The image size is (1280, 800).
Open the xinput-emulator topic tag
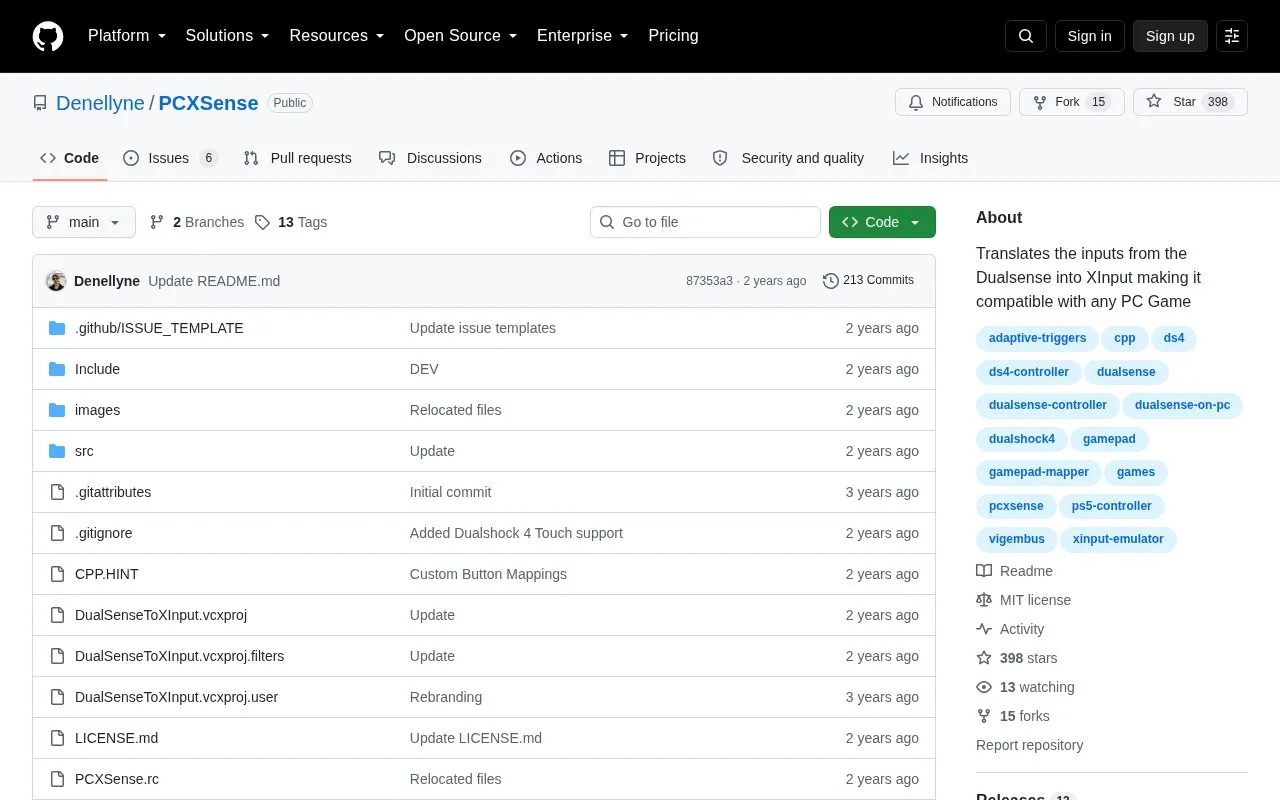(1118, 539)
